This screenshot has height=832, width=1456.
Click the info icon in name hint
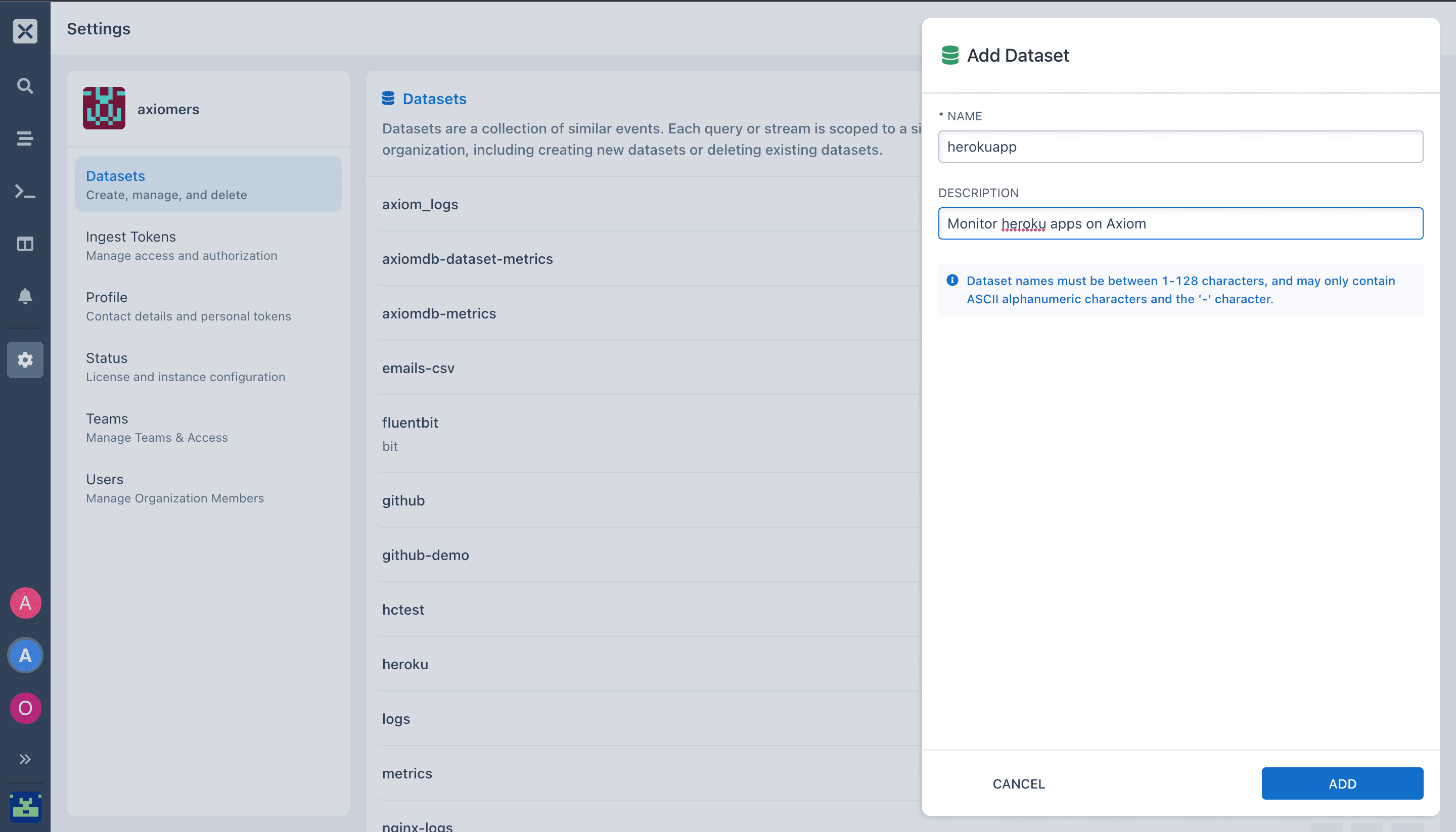(x=952, y=281)
